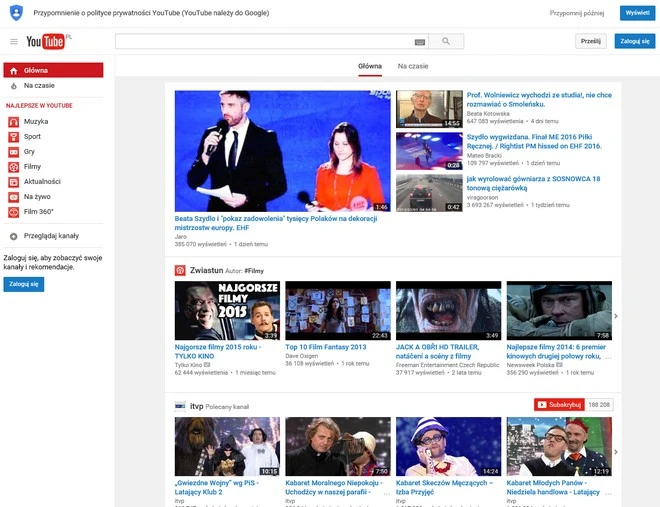This screenshot has width=660, height=507.
Task: Open the hamburger guide menu
Action: [x=14, y=41]
